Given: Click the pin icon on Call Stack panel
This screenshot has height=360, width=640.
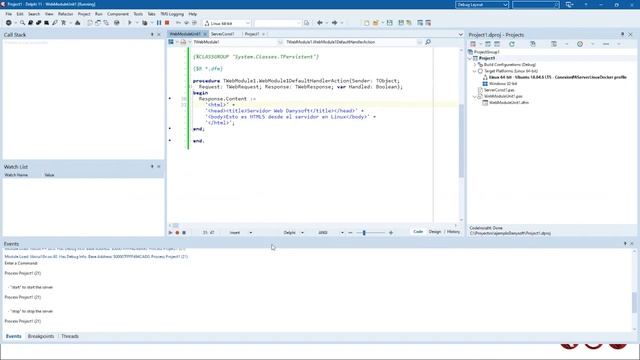Looking at the screenshot, I should (152, 35).
